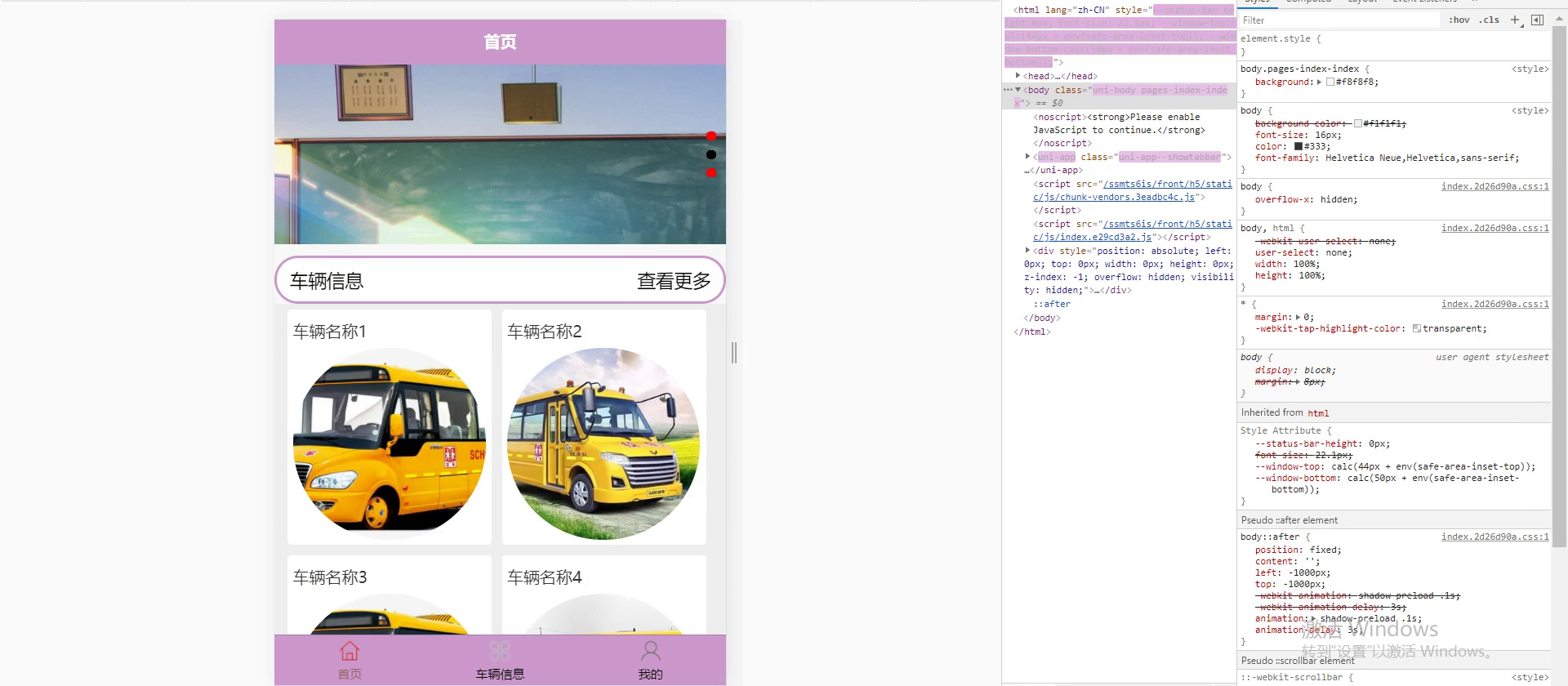This screenshot has height=686, width=1568.
Task: Expand the background shorthand triangle
Action: click(x=1319, y=82)
